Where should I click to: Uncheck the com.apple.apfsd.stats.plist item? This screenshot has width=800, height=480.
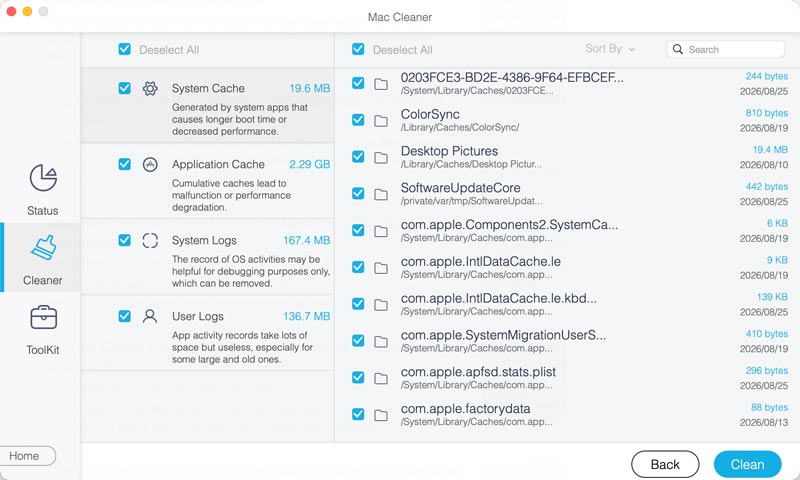[x=358, y=377]
